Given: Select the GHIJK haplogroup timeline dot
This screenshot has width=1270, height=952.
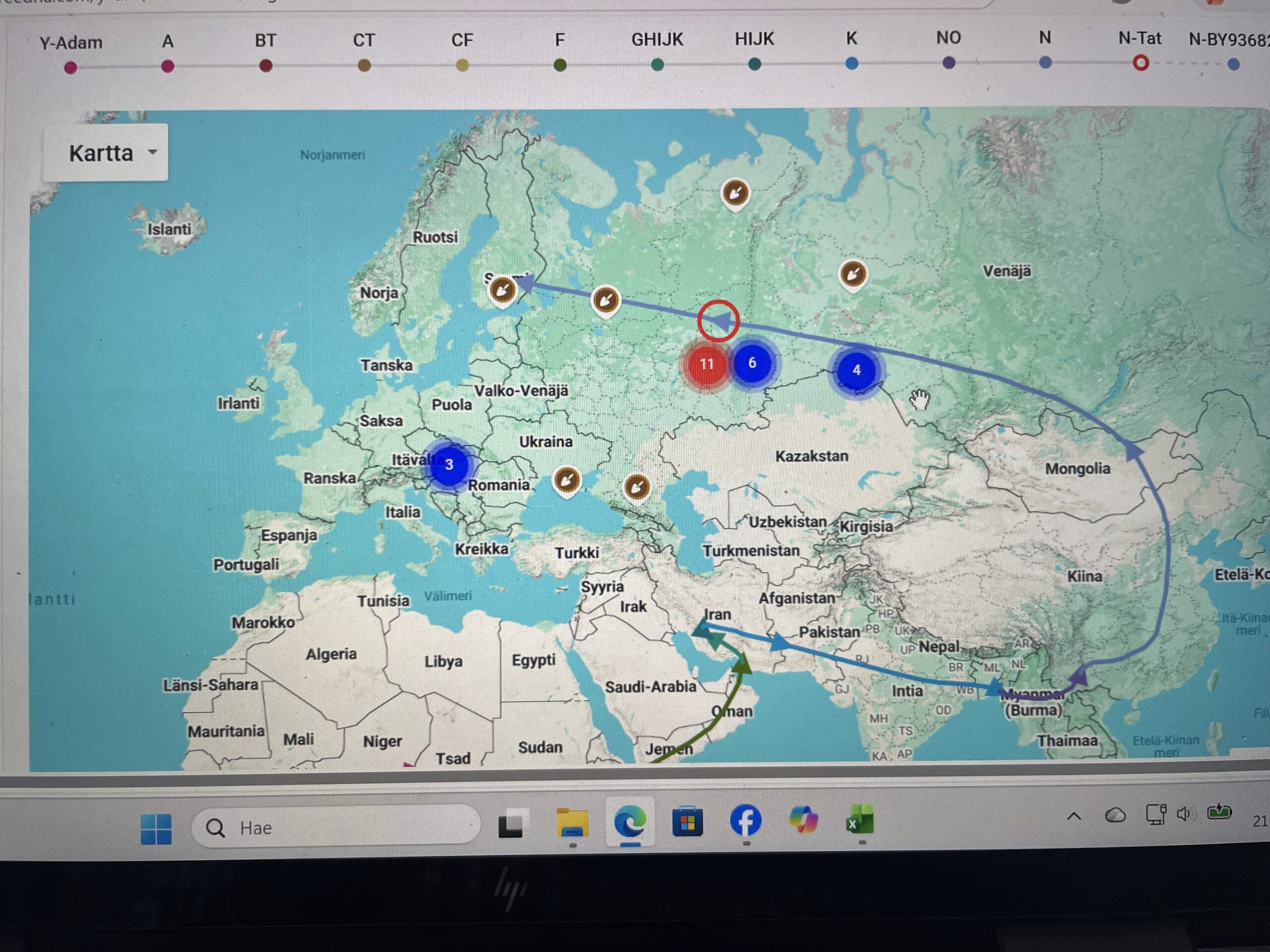Looking at the screenshot, I should [658, 65].
